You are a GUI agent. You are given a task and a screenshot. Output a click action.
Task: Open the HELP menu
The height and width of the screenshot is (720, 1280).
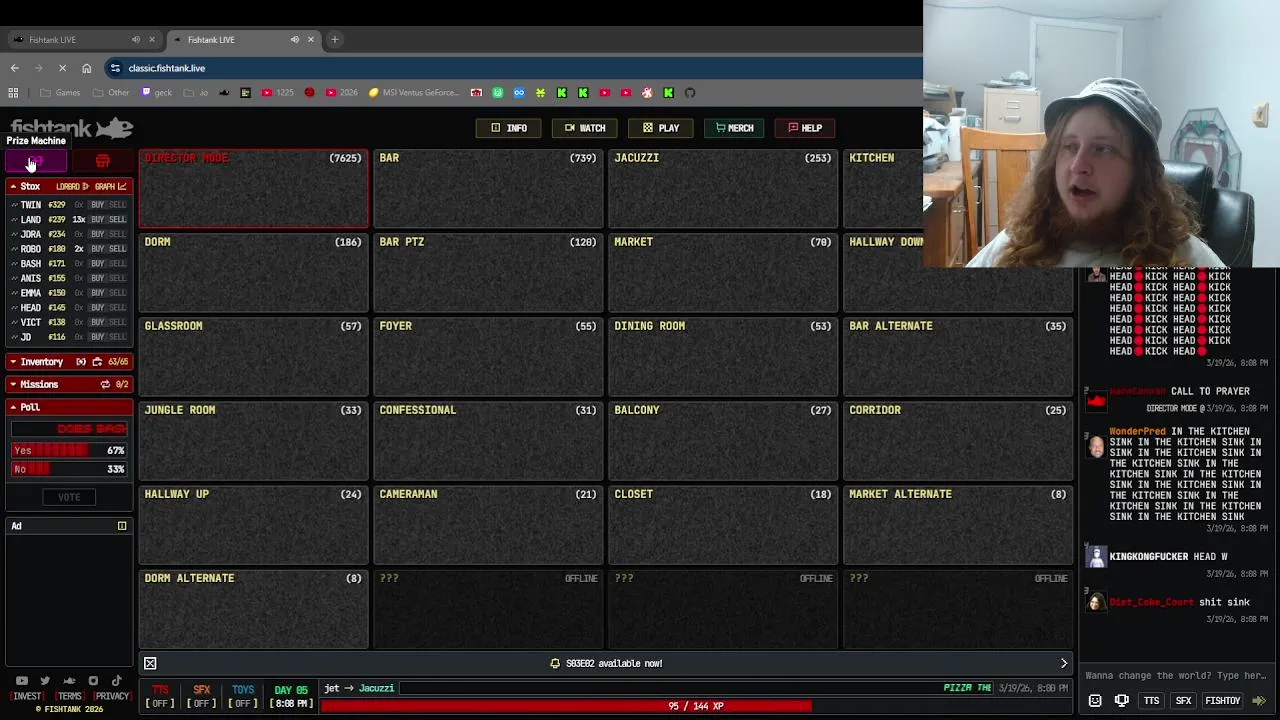(804, 128)
